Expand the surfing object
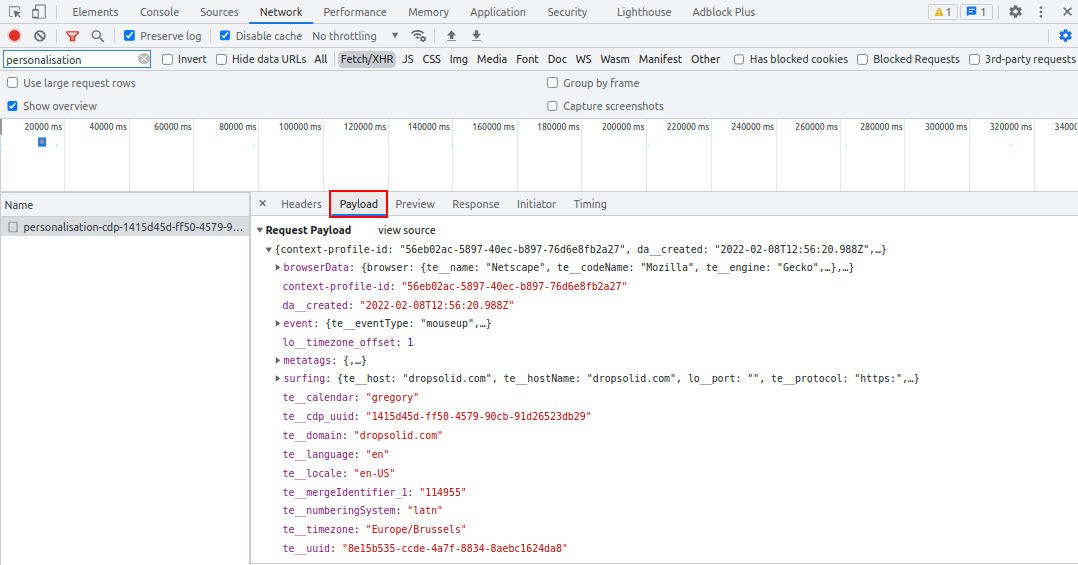 (x=278, y=378)
